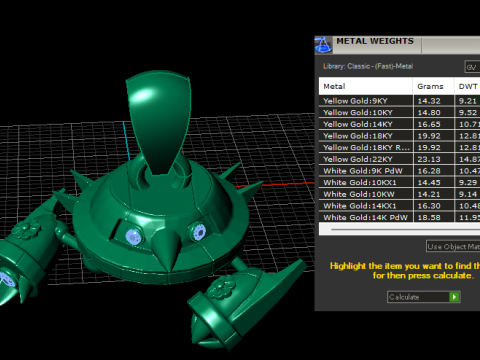The image size is (480, 360).
Task: Click the 9.14 DWT value
Action: pos(468,194)
